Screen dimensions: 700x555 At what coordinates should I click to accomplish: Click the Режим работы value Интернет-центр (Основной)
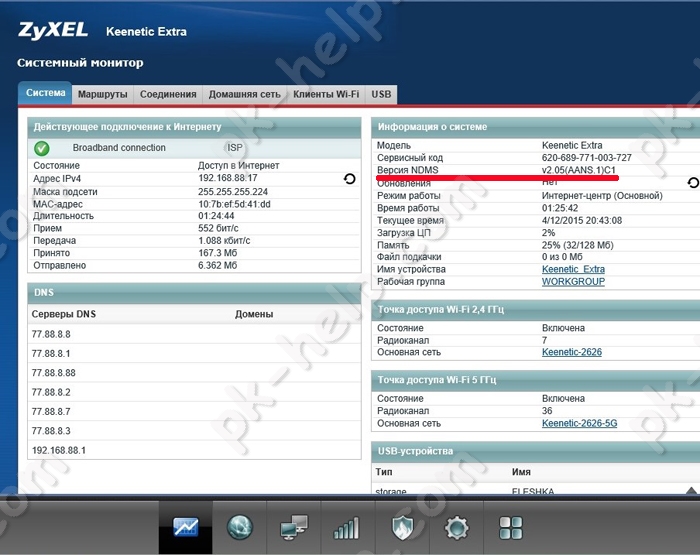[x=602, y=196]
